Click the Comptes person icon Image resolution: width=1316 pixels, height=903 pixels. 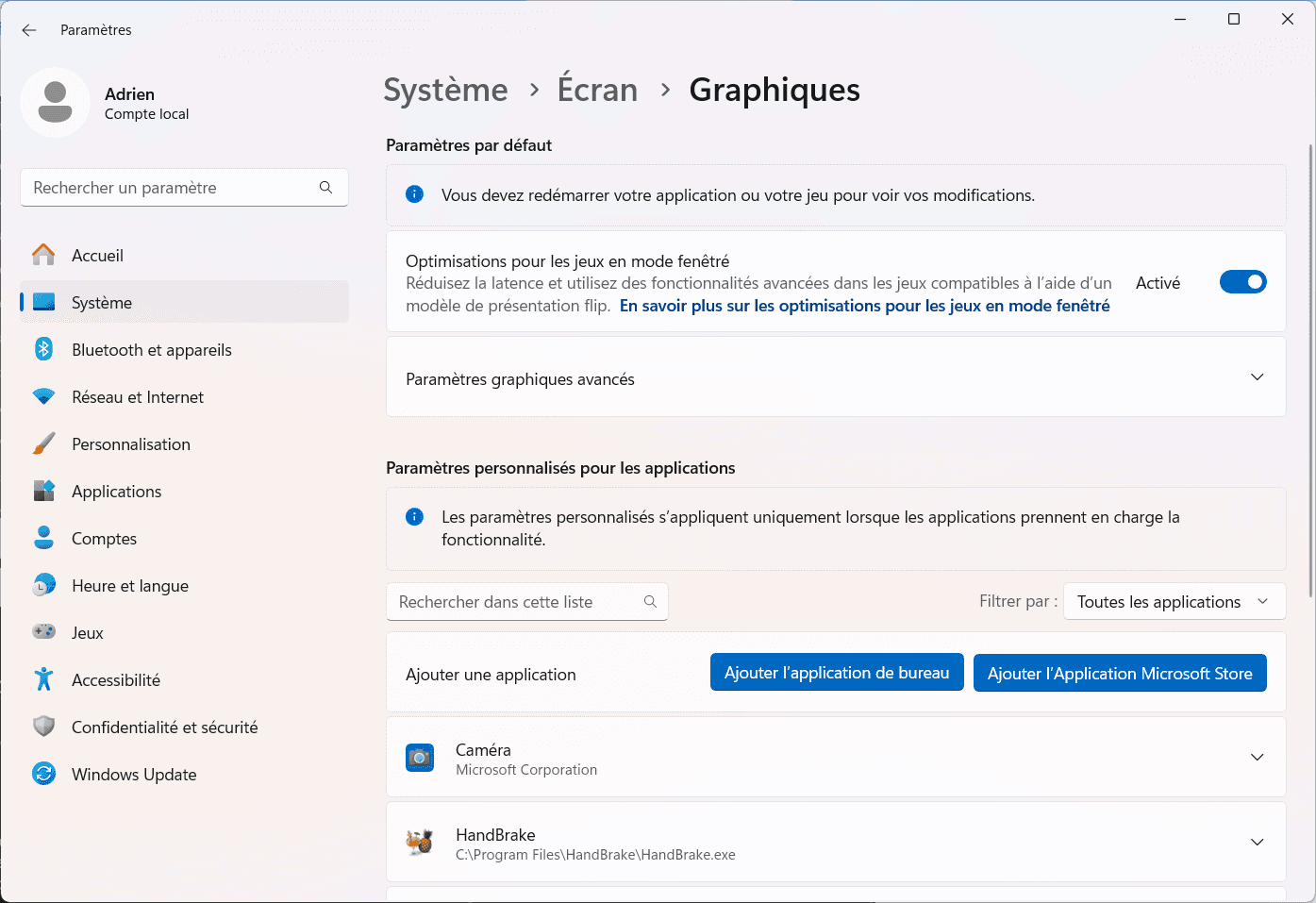point(43,538)
